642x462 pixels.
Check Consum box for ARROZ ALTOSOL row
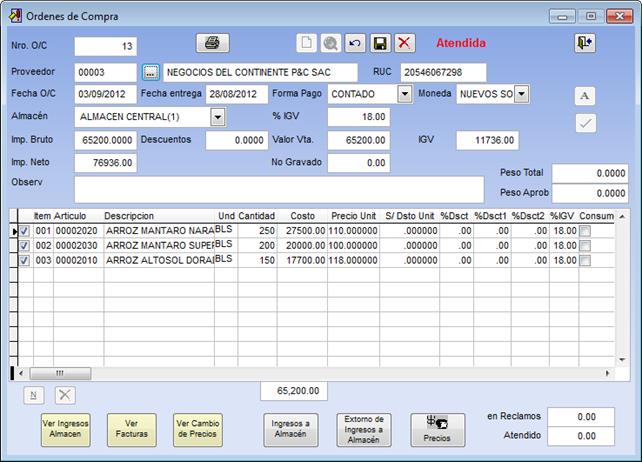point(585,260)
